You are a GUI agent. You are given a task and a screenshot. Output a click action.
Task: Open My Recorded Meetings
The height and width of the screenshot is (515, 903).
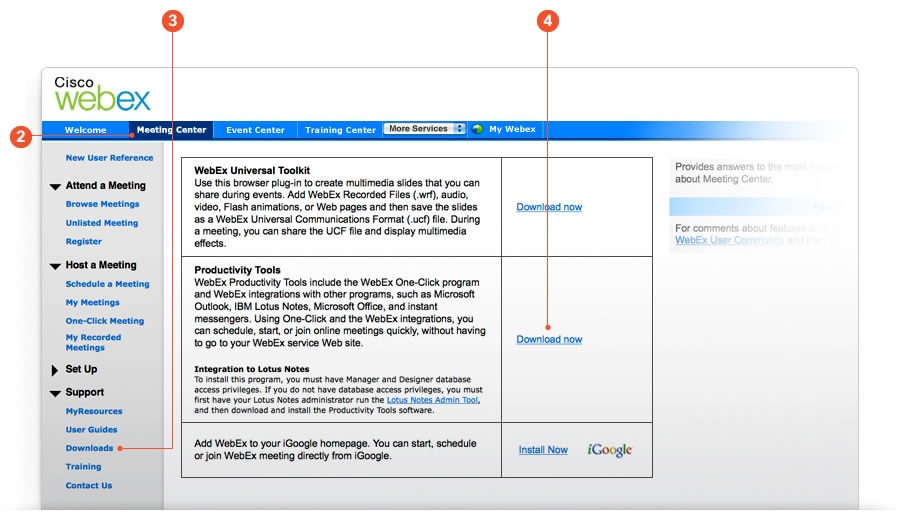coord(93,342)
